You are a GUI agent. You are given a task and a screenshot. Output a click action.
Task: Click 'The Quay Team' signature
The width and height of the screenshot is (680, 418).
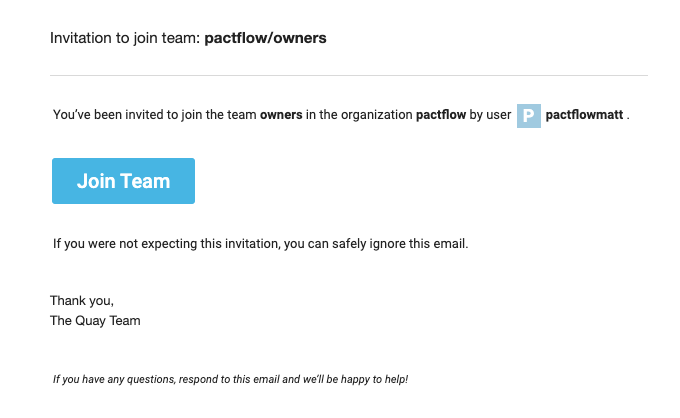(95, 321)
